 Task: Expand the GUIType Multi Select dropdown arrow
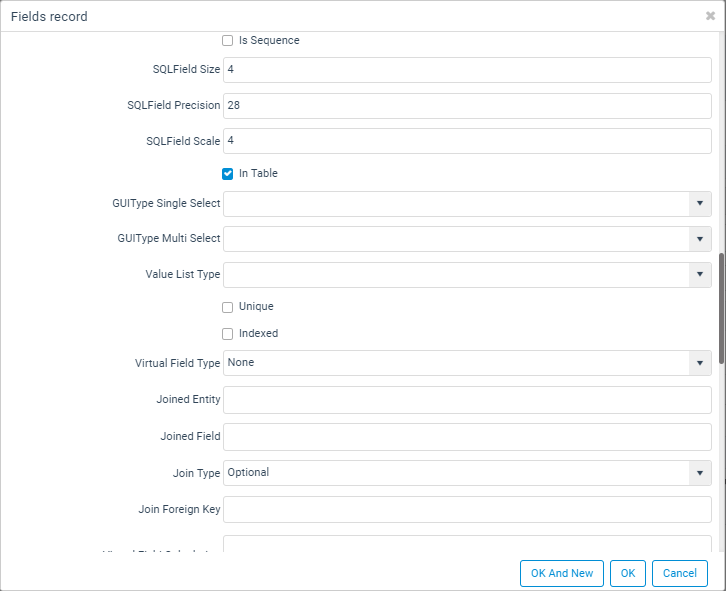pos(700,239)
